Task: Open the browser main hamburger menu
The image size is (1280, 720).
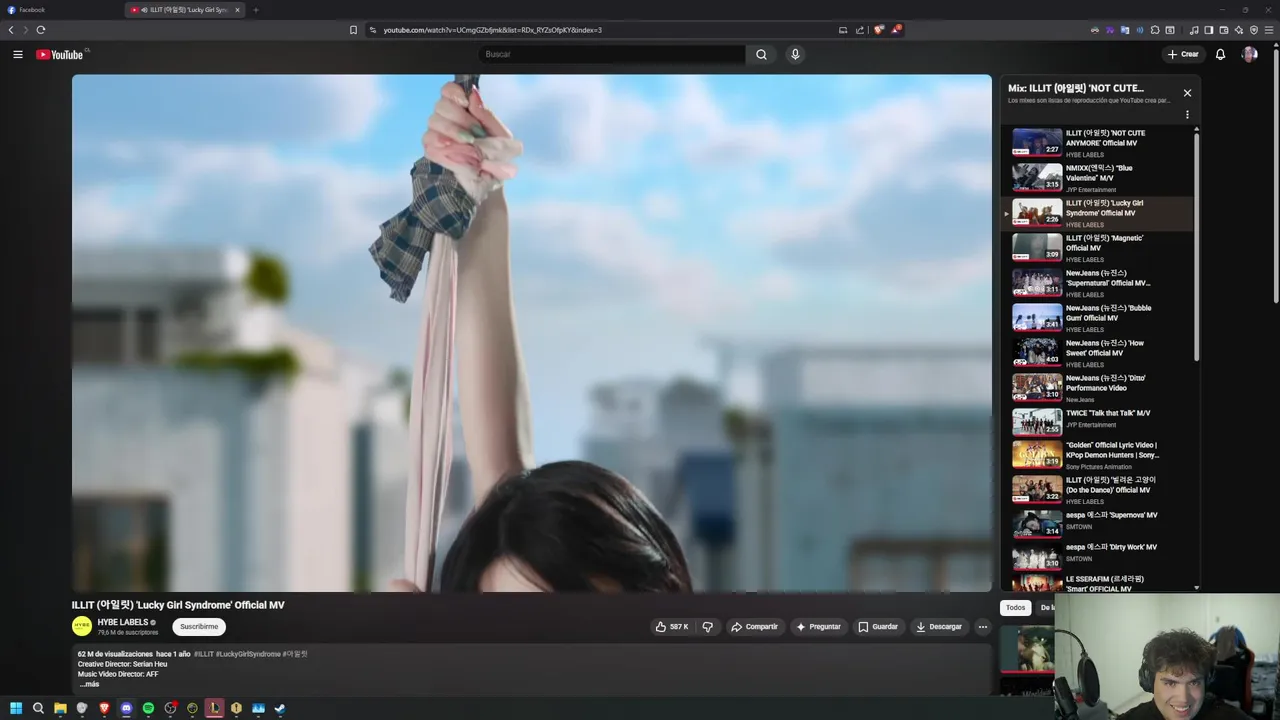Action: click(1269, 30)
